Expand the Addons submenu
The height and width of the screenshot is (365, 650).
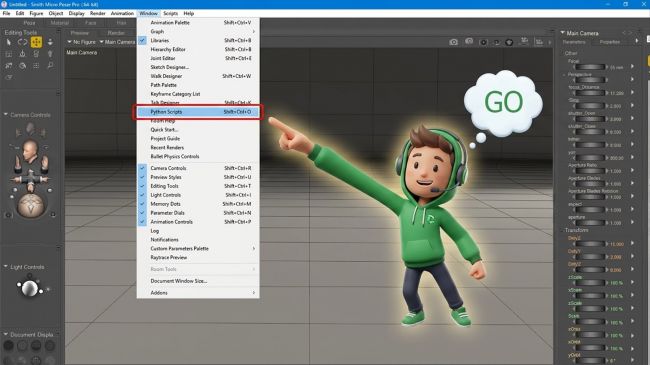tap(198, 293)
